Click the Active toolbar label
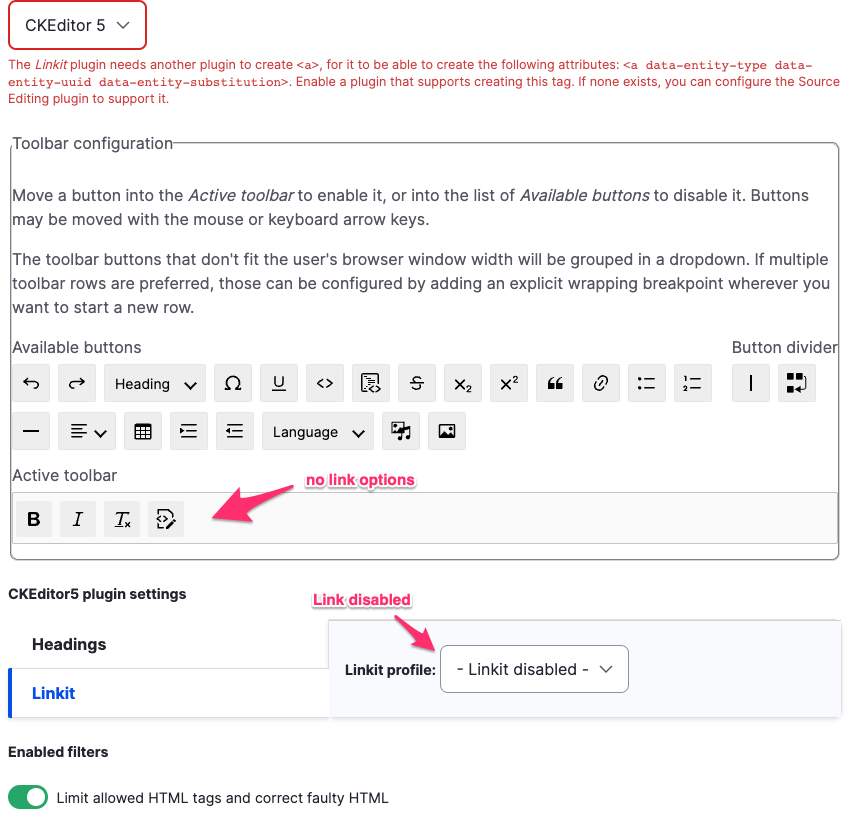This screenshot has width=848, height=827. (x=64, y=475)
